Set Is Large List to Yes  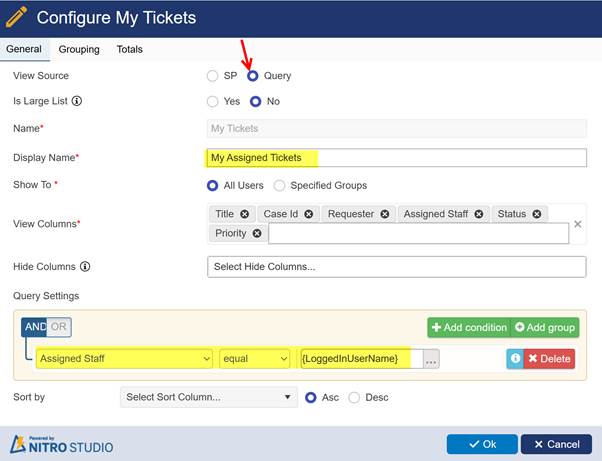pyautogui.click(x=211, y=101)
